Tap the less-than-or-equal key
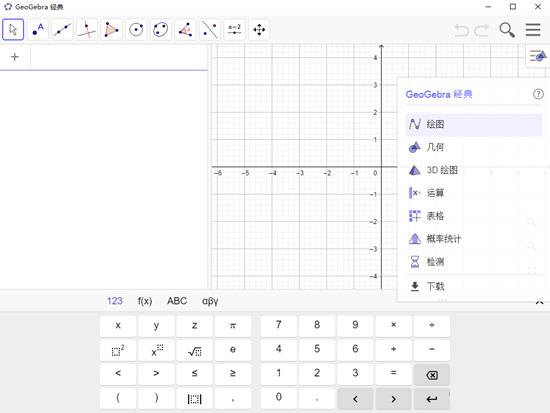This screenshot has height=413, width=550. tap(194, 374)
